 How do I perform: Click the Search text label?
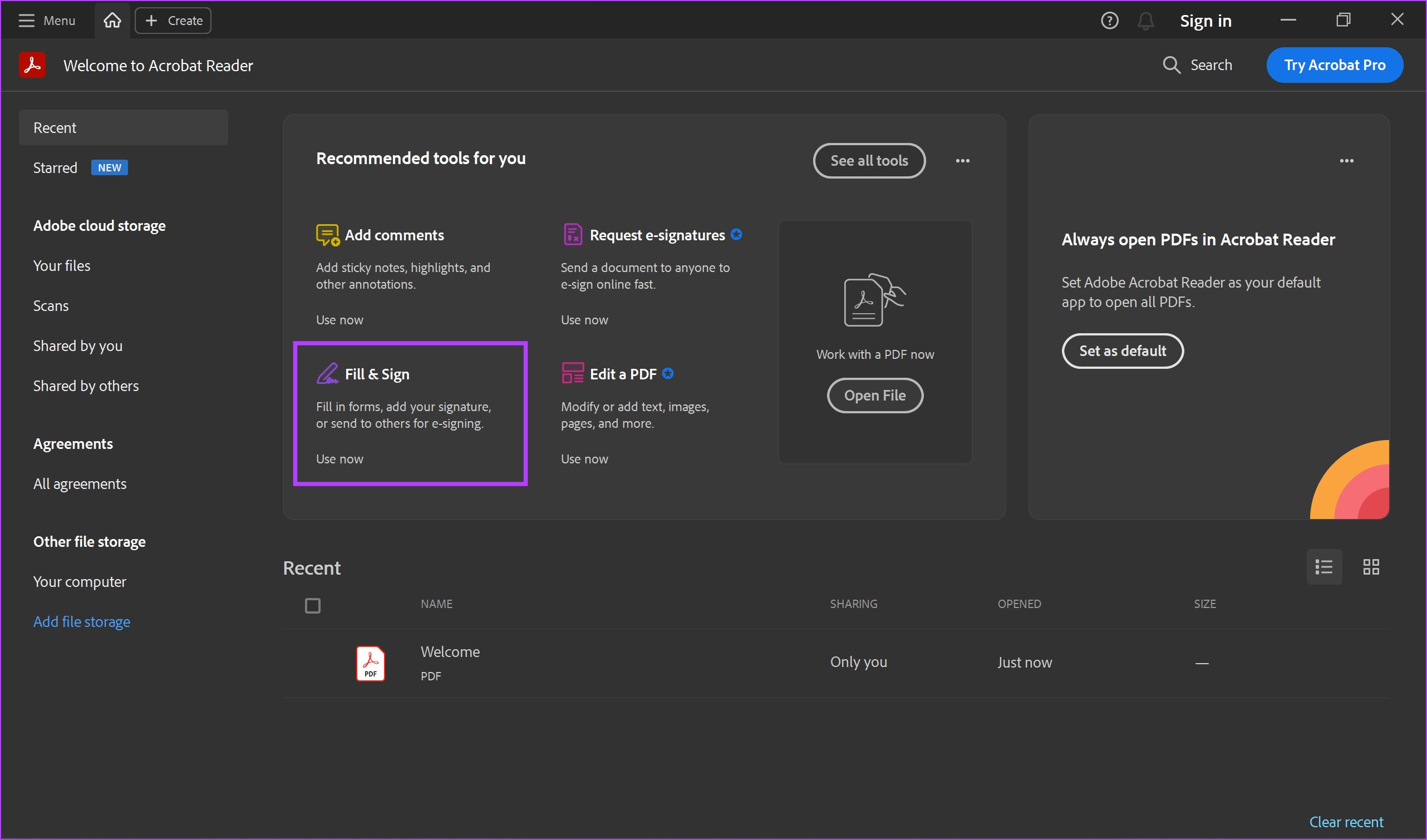pyautogui.click(x=1211, y=65)
